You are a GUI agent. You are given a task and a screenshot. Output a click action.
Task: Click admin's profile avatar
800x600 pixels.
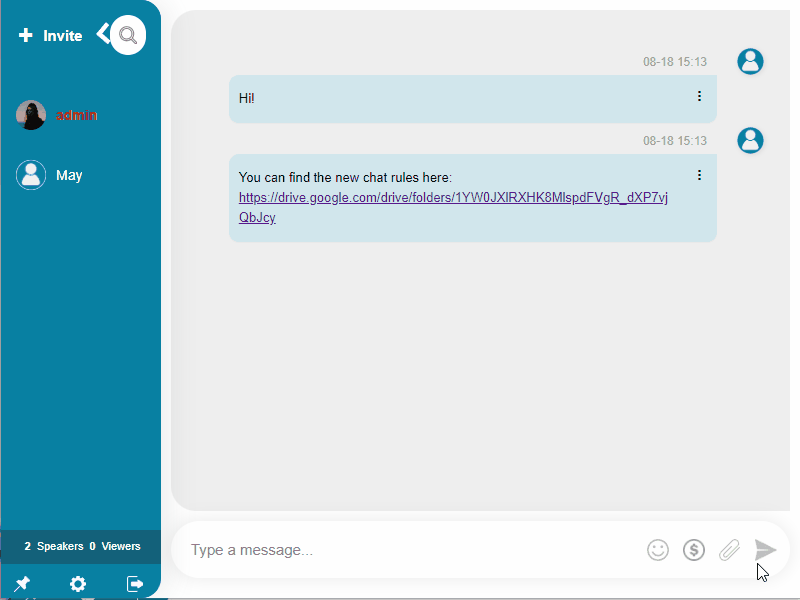click(30, 114)
